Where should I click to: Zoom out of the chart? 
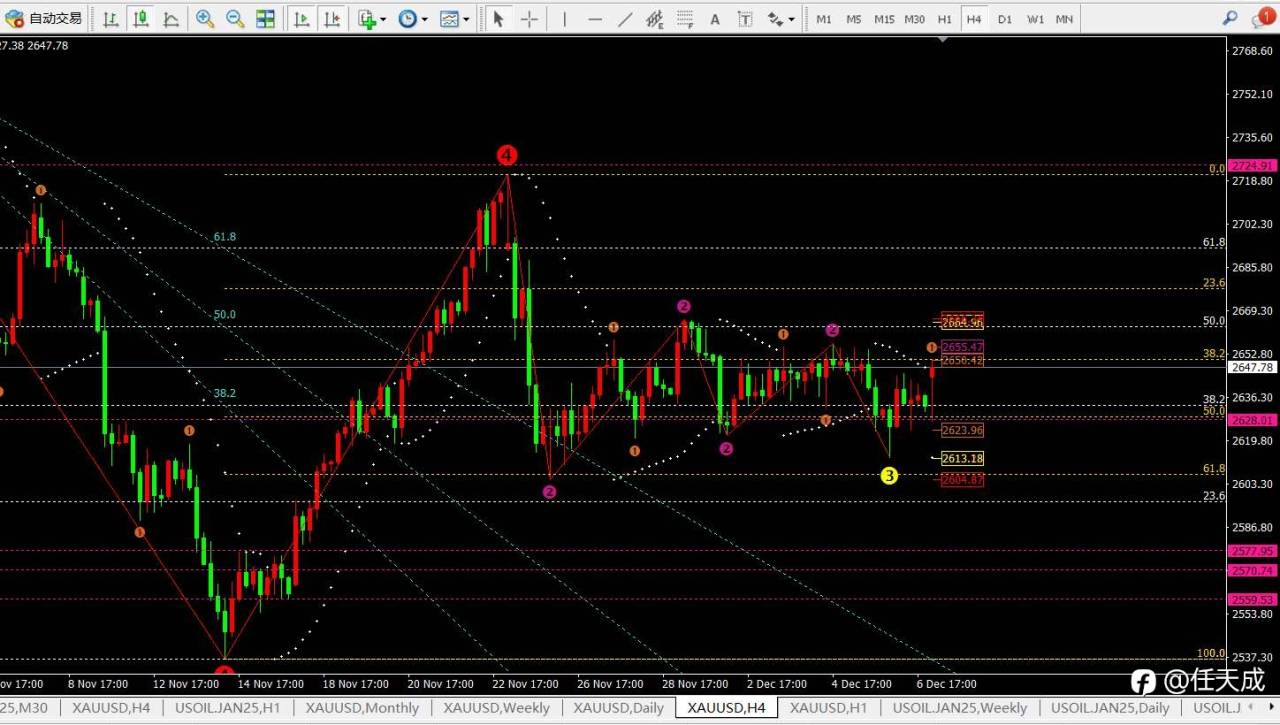(235, 18)
